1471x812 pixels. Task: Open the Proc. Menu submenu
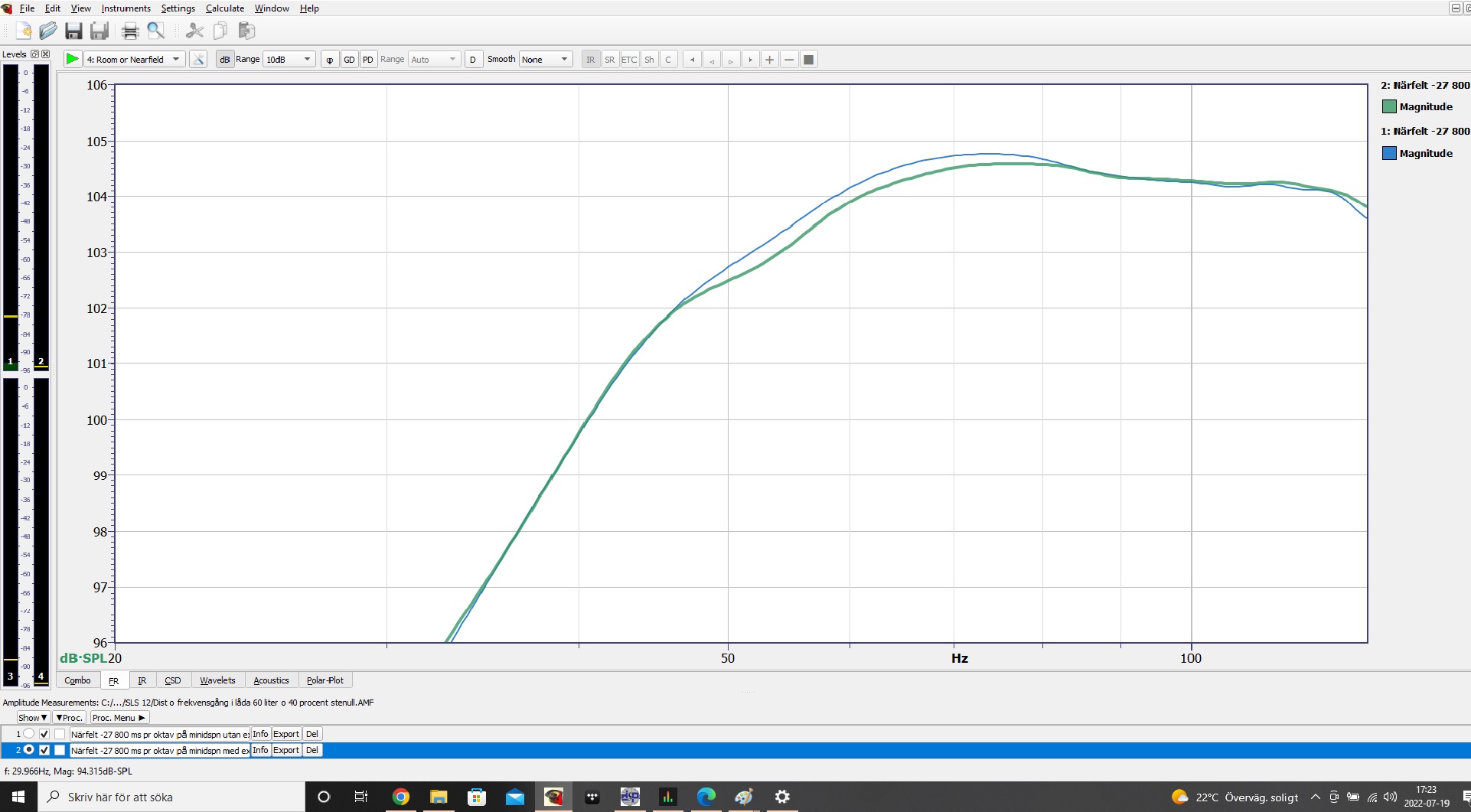point(119,718)
